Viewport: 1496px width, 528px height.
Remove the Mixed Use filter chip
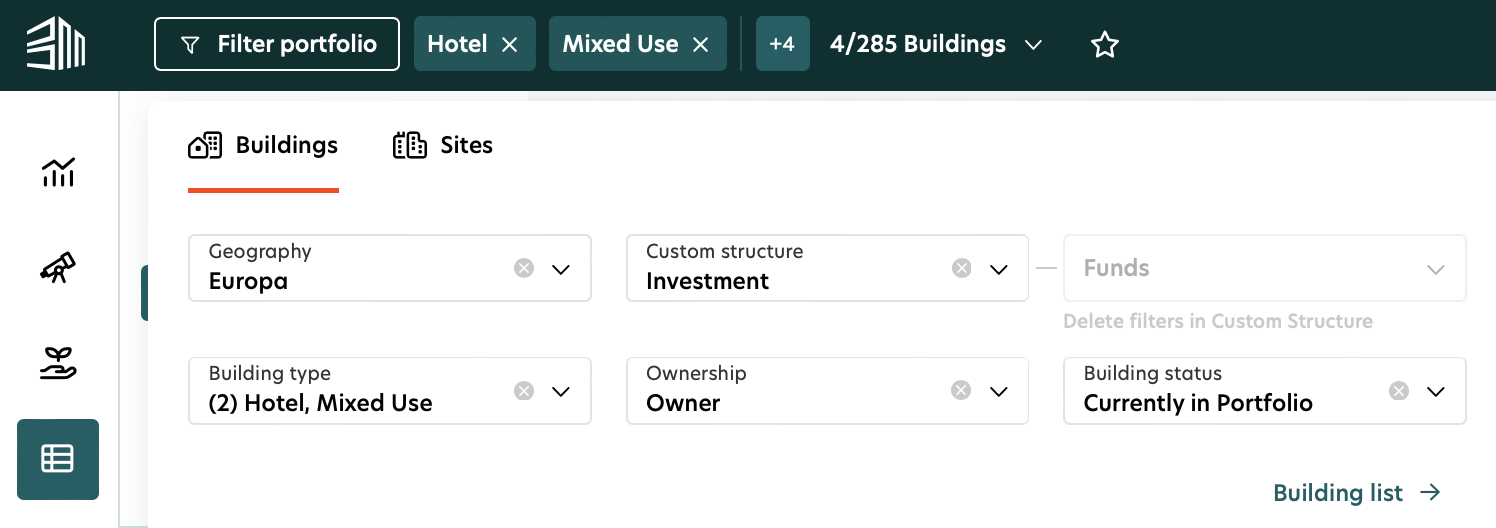pos(701,45)
